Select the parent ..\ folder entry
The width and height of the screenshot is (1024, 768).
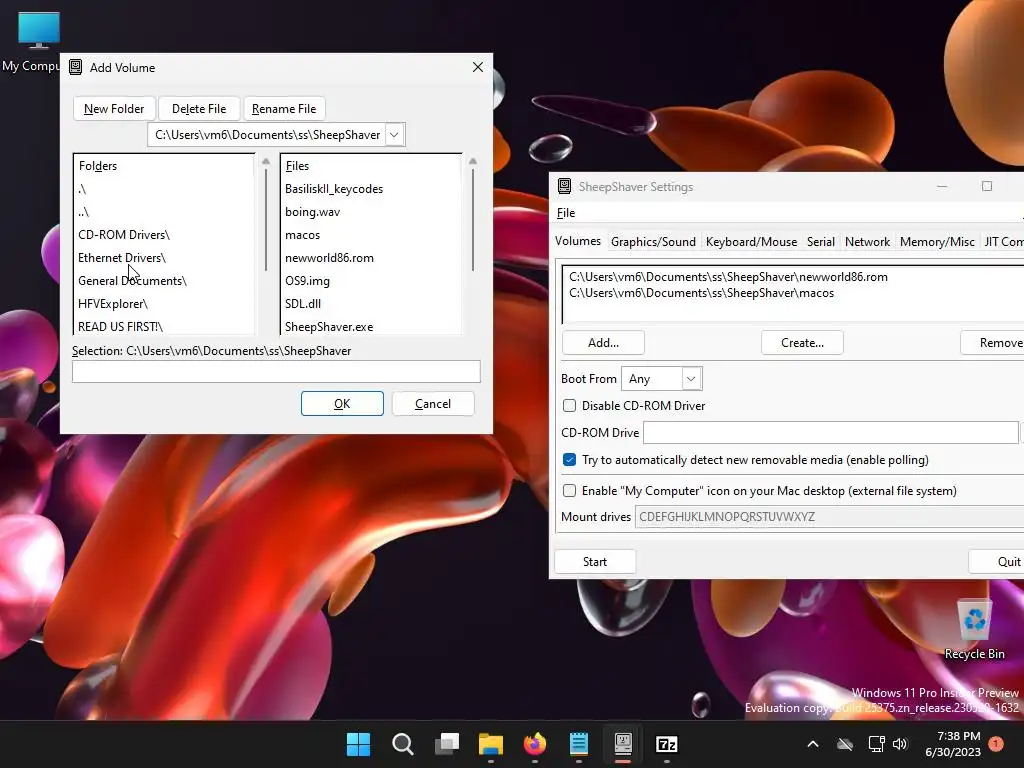(x=84, y=212)
